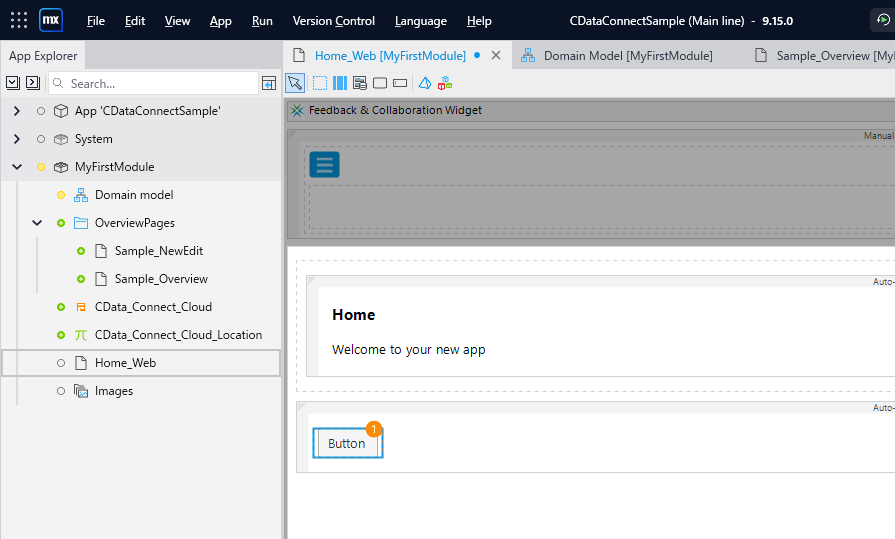This screenshot has width=895, height=539.
Task: Click the data view widget icon
Action: coord(360,83)
